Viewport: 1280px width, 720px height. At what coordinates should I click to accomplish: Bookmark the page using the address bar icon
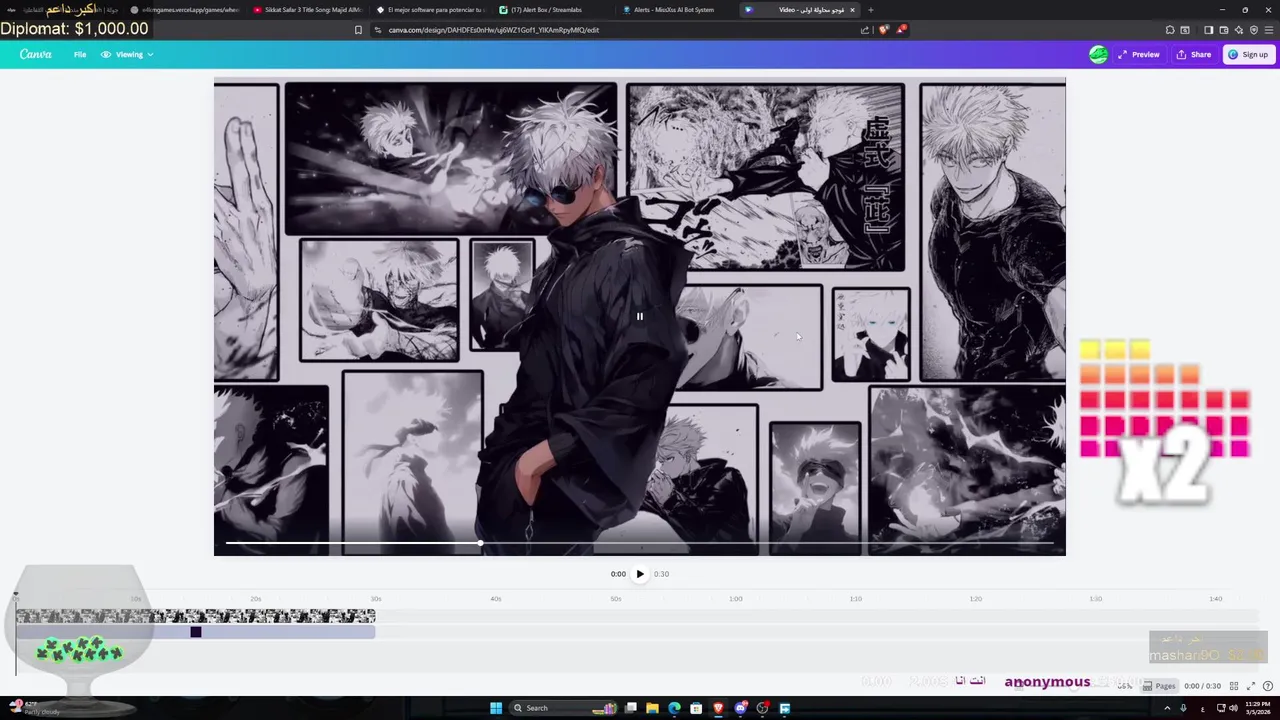tap(358, 30)
